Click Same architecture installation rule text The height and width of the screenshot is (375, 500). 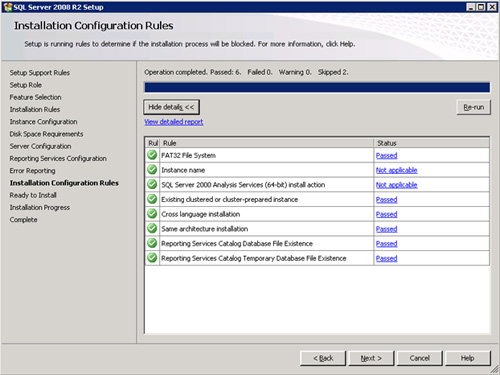tap(205, 229)
